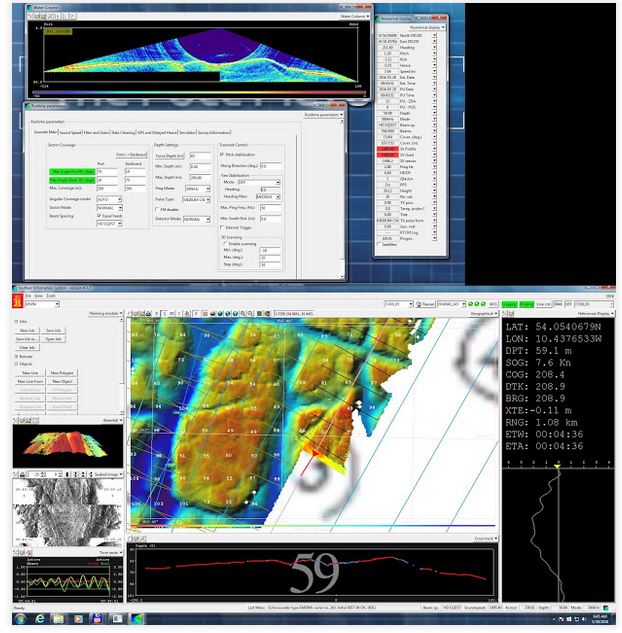This screenshot has height=633, width=622.
Task: Open Internet Explorer from the taskbar
Action: coord(39,620)
